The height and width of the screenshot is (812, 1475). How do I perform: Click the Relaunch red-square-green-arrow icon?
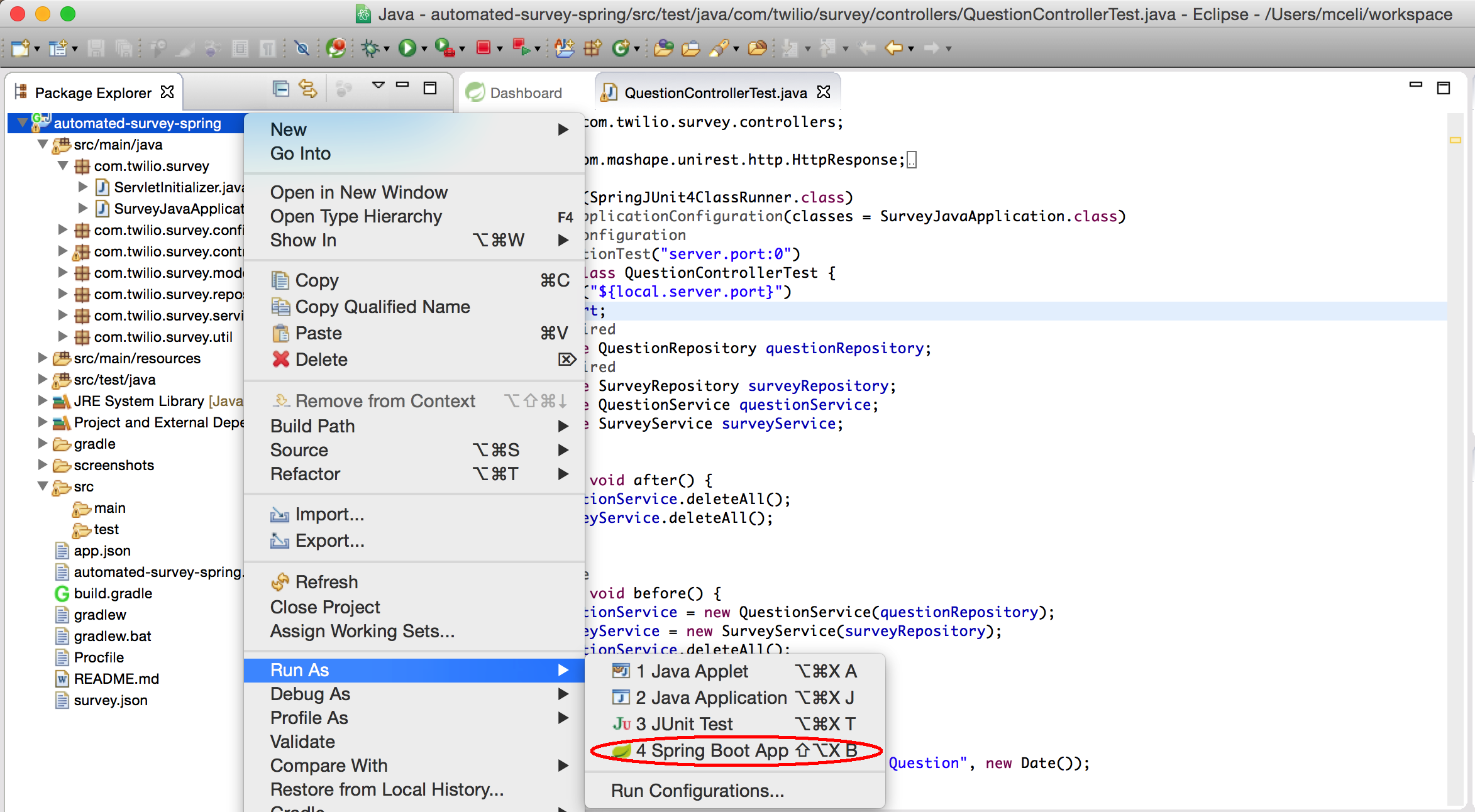(521, 48)
